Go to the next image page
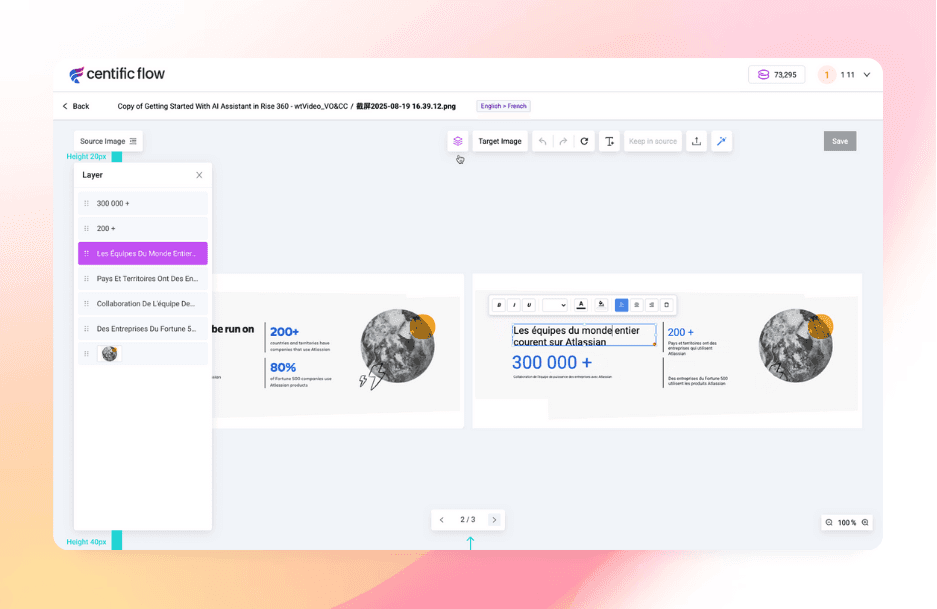Image resolution: width=937 pixels, height=609 pixels. (x=494, y=520)
